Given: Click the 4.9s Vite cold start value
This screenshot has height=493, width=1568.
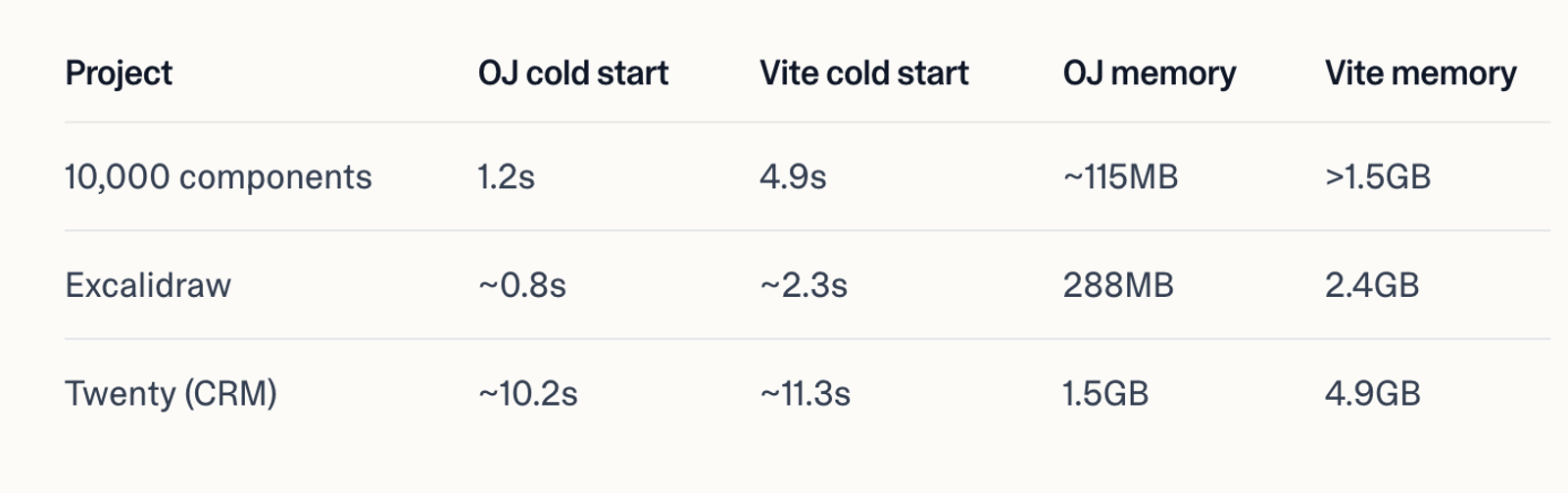Looking at the screenshot, I should [x=793, y=177].
